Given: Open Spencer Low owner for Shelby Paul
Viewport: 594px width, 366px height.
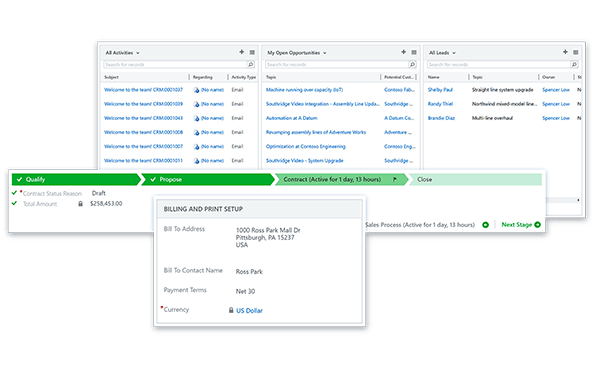Looking at the screenshot, I should coord(556,90).
